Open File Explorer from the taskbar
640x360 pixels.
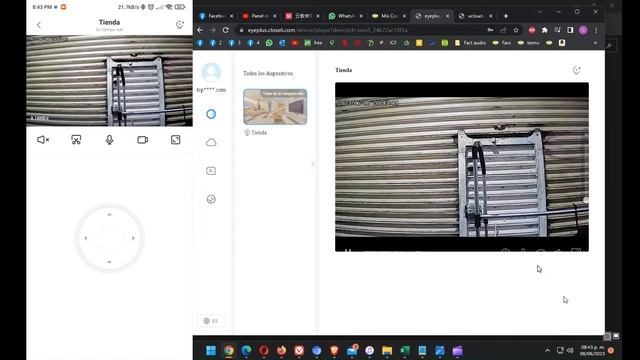[x=387, y=351]
